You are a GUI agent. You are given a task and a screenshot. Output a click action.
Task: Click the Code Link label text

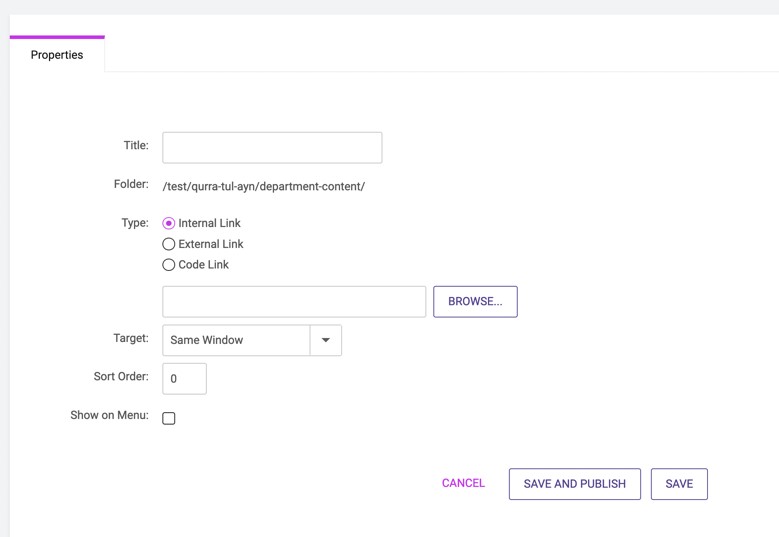coord(203,265)
